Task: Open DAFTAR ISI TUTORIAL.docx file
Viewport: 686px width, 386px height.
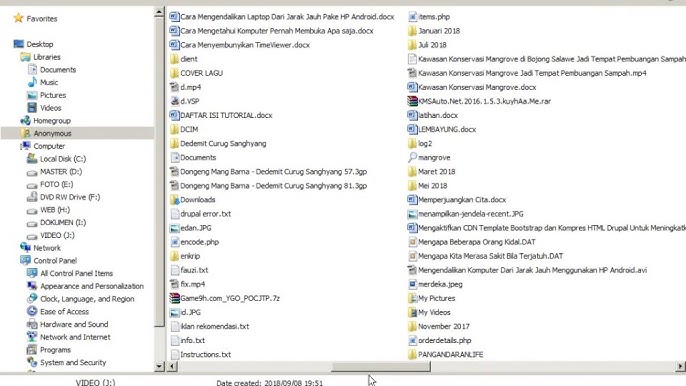Action: tap(226, 115)
